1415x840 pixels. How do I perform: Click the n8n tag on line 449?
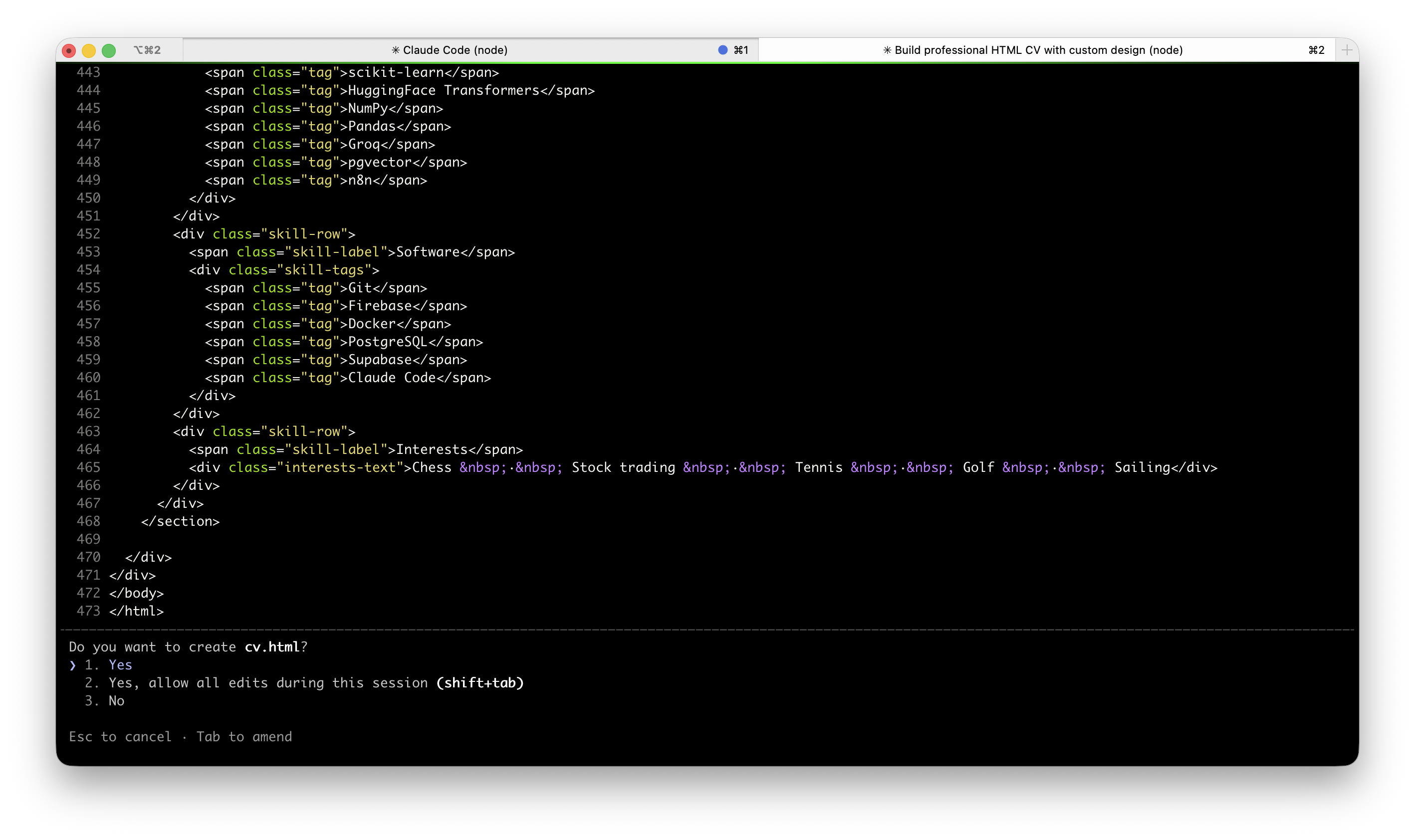316,180
